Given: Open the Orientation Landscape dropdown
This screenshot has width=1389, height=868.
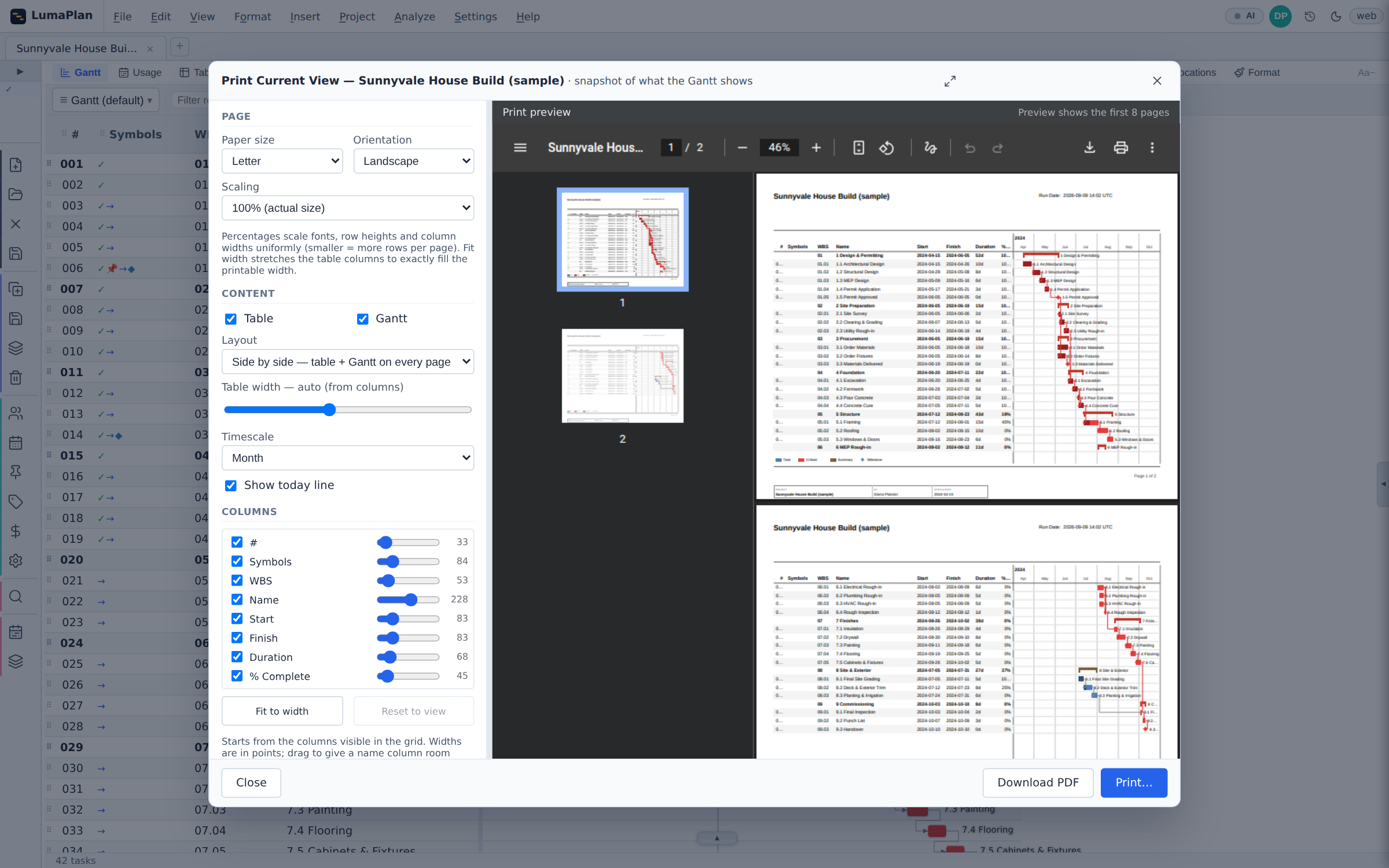Looking at the screenshot, I should (413, 161).
